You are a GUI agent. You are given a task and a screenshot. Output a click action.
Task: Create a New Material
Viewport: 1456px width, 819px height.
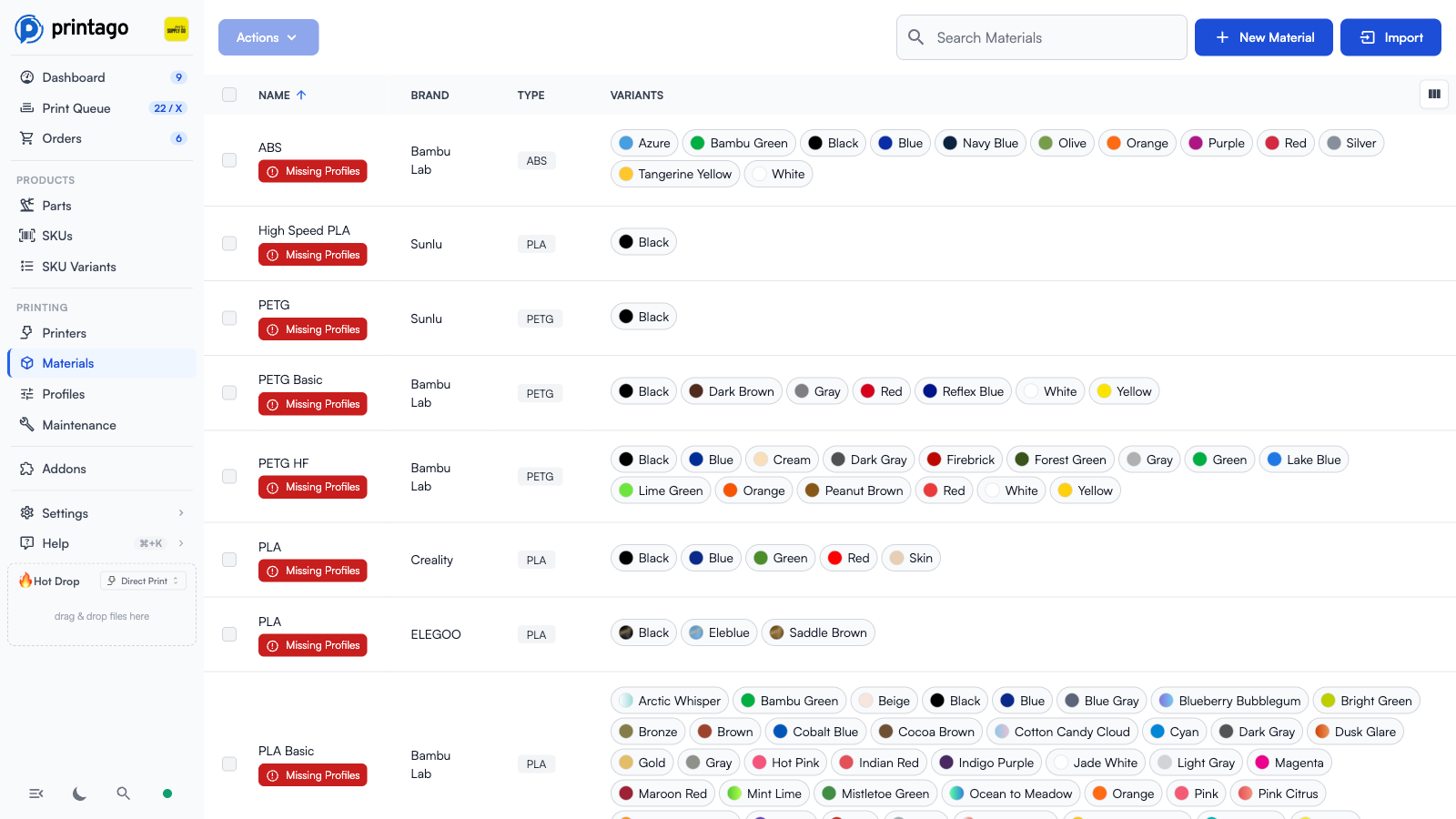pyautogui.click(x=1264, y=37)
